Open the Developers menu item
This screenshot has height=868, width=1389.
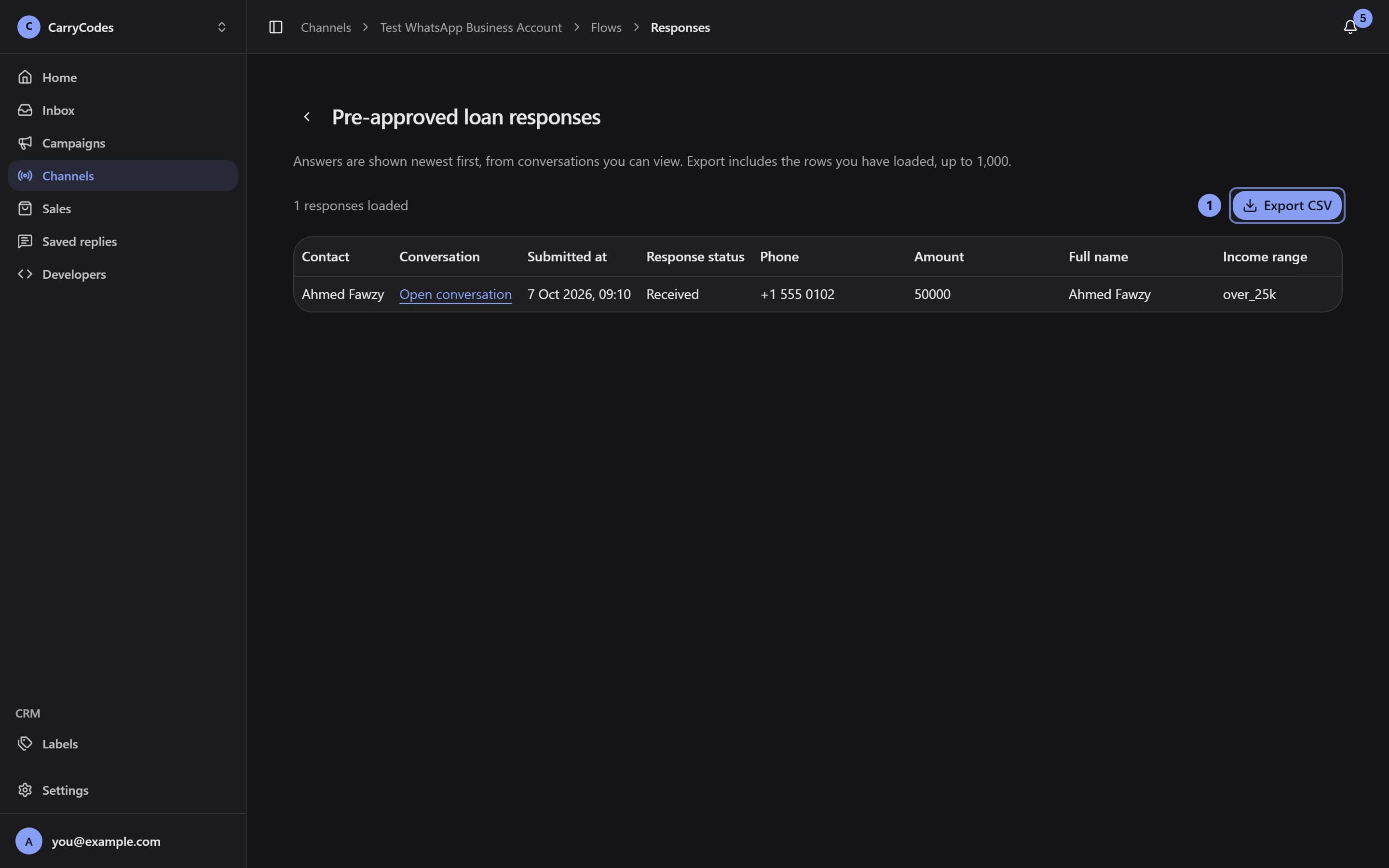click(123, 274)
